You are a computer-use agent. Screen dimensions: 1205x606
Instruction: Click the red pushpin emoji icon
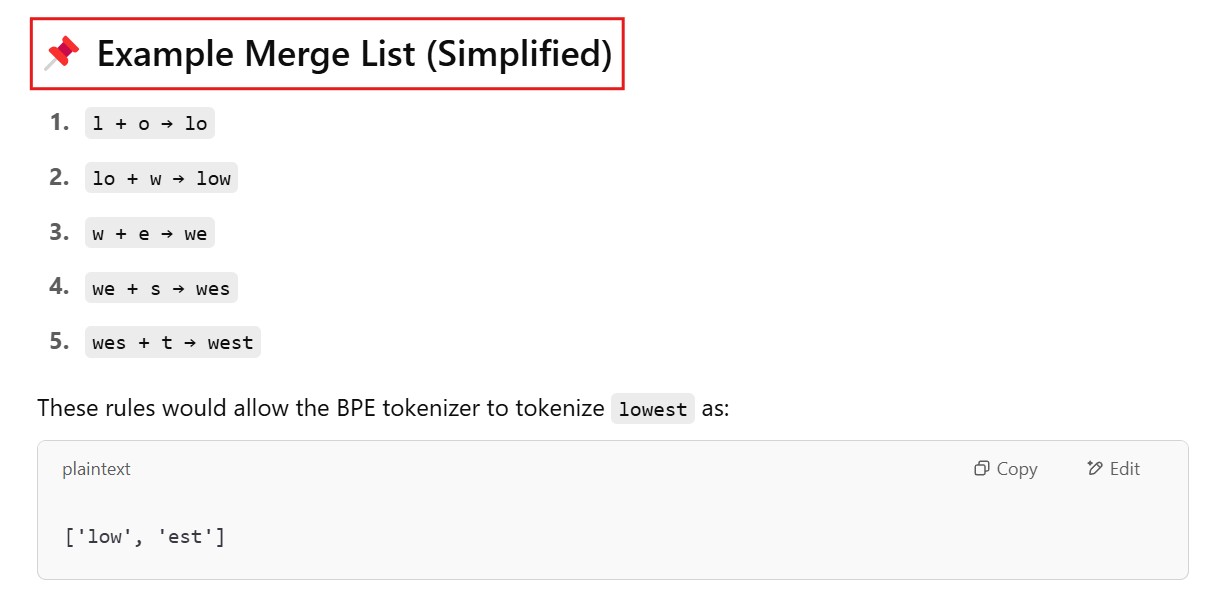(62, 53)
